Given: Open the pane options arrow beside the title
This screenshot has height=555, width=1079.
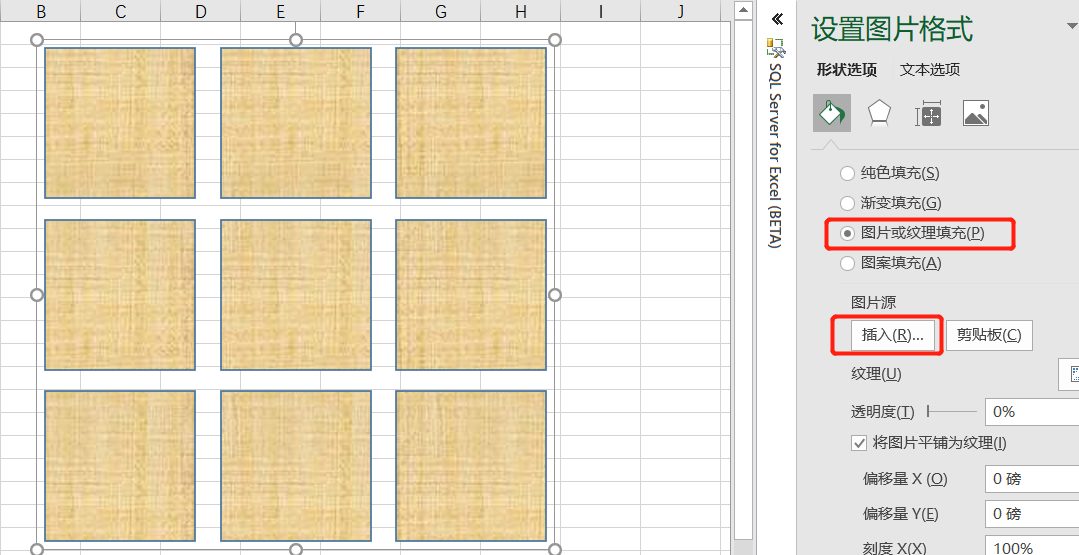Looking at the screenshot, I should click(x=1071, y=27).
